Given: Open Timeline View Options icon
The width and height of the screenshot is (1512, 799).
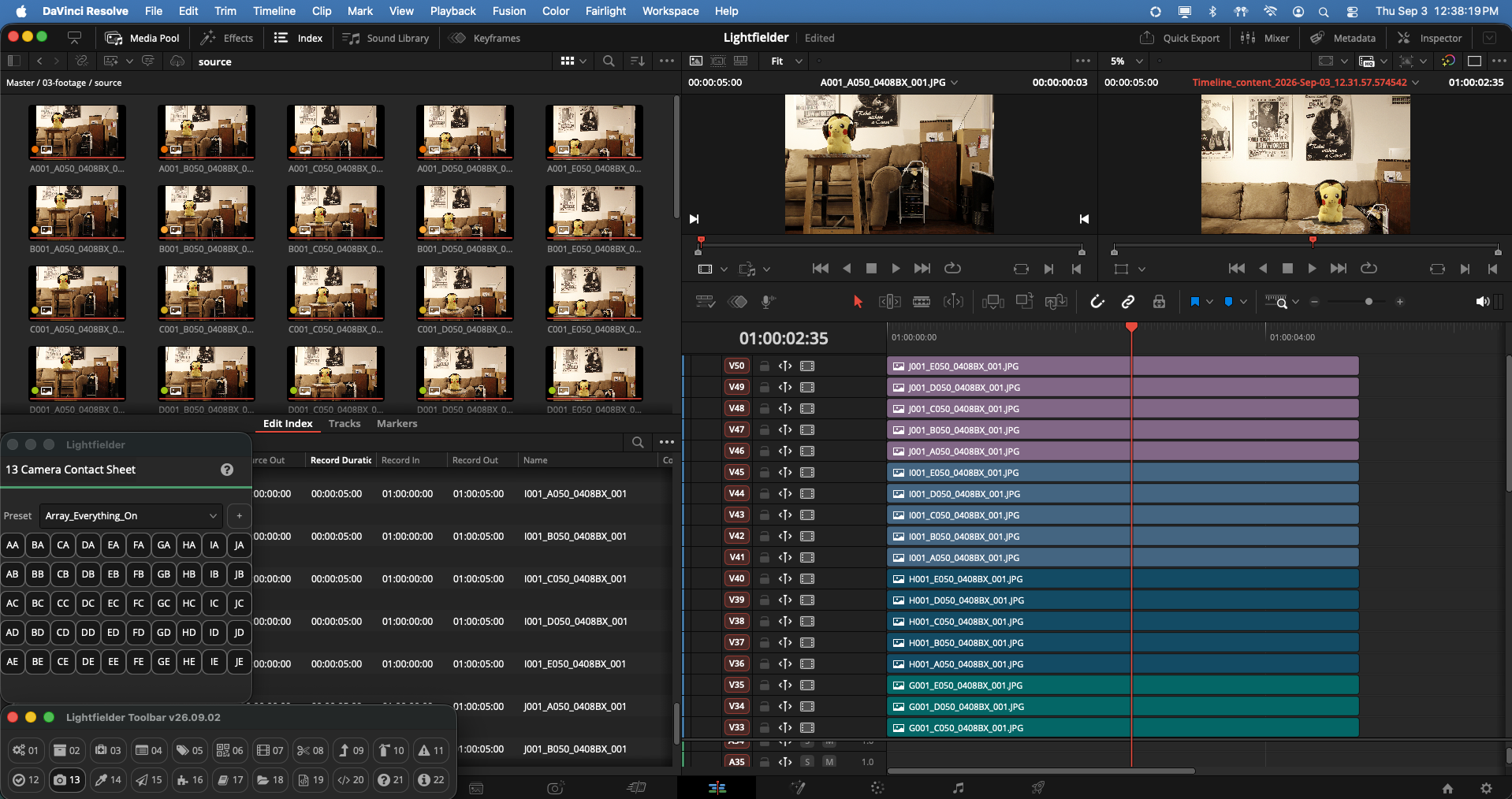Looking at the screenshot, I should pyautogui.click(x=705, y=302).
